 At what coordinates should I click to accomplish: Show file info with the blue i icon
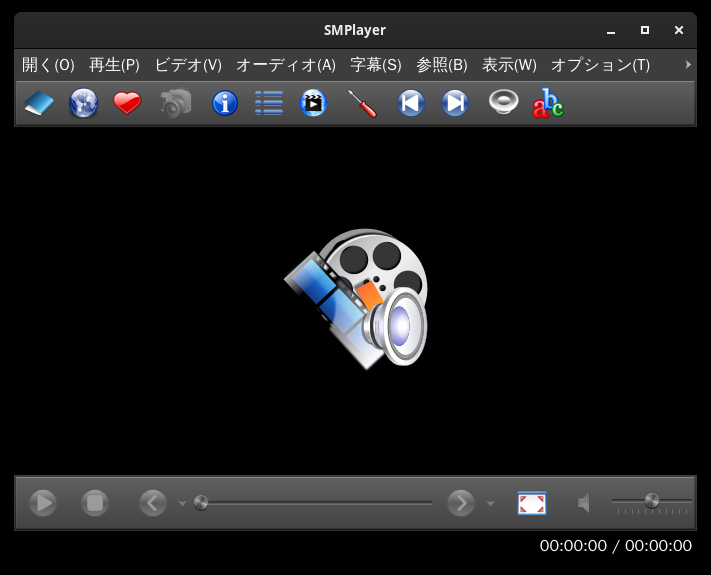pyautogui.click(x=225, y=103)
